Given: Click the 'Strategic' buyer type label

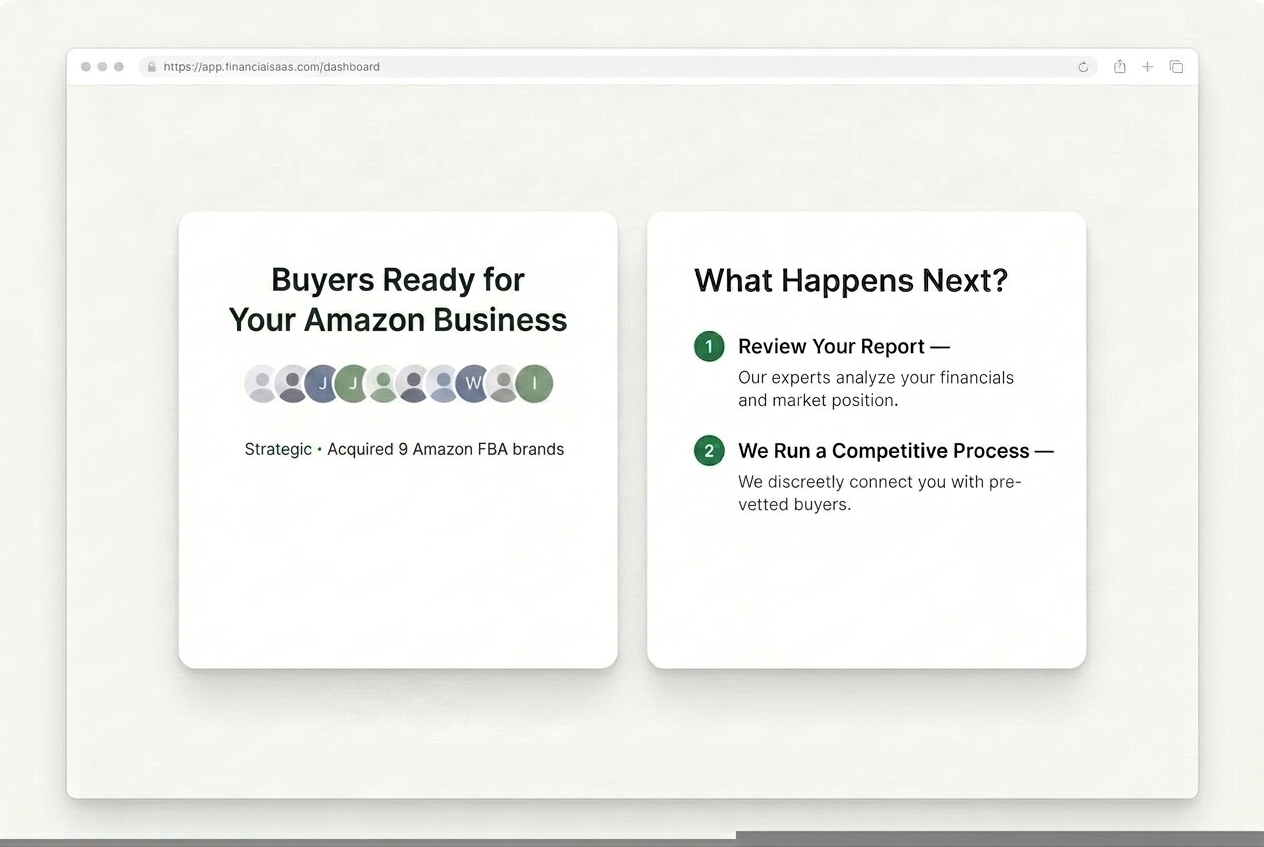Looking at the screenshot, I should pyautogui.click(x=278, y=449).
